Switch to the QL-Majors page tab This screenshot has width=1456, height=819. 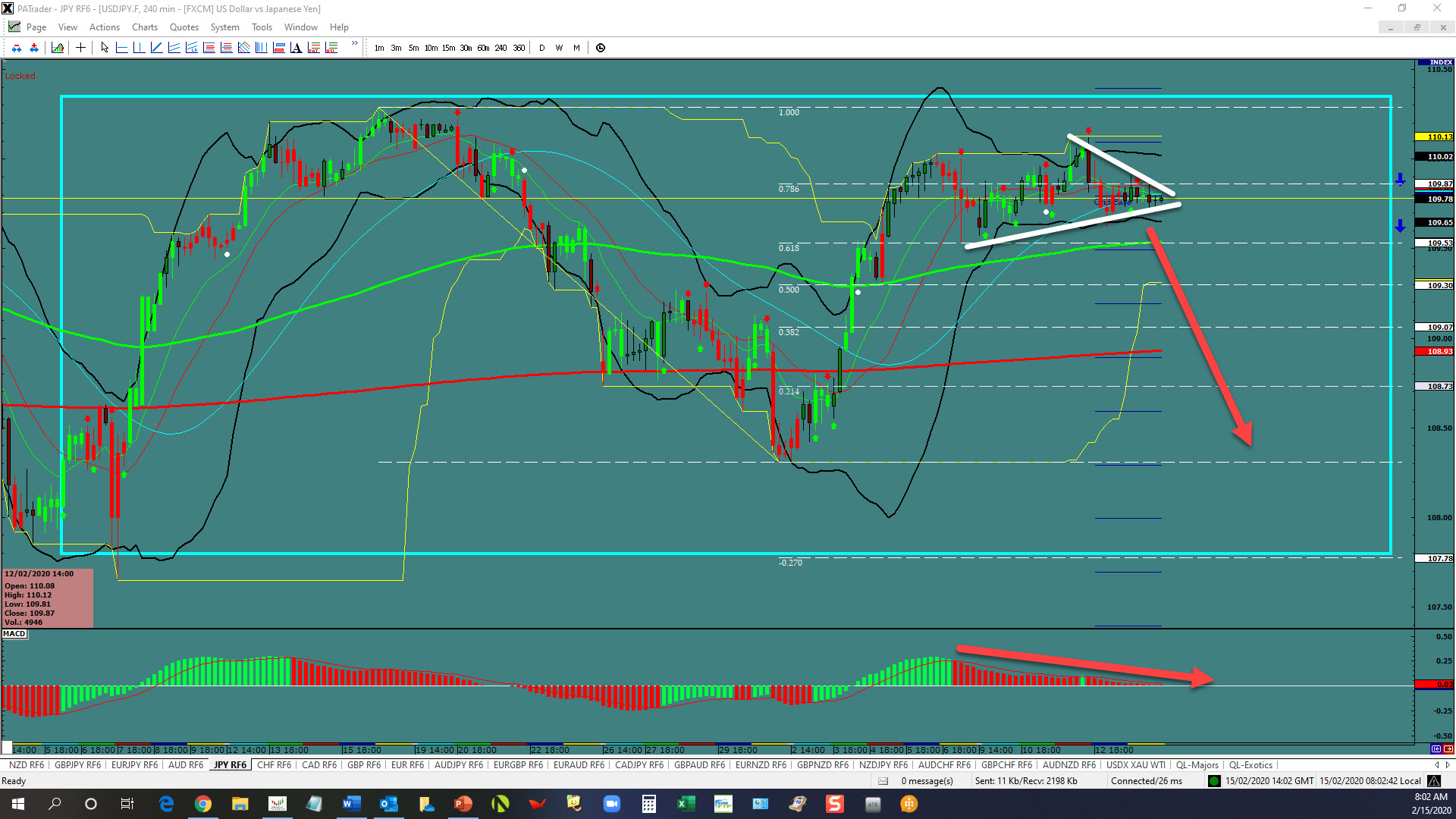pyautogui.click(x=1197, y=765)
